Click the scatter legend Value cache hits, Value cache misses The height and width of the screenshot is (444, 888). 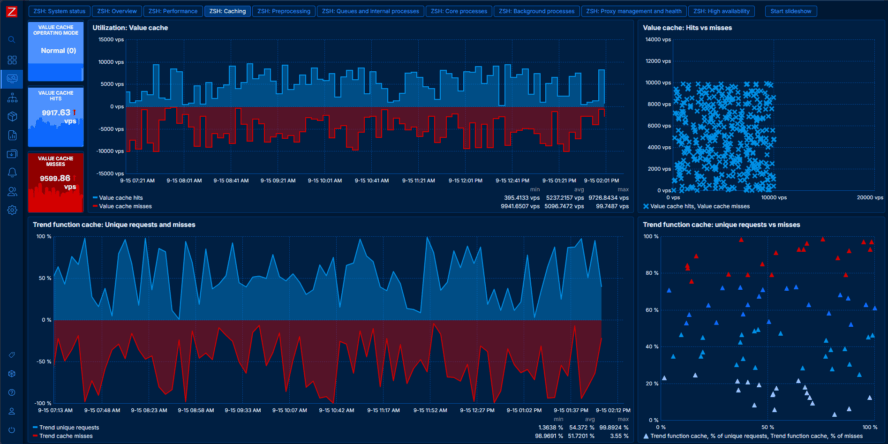[x=696, y=207]
